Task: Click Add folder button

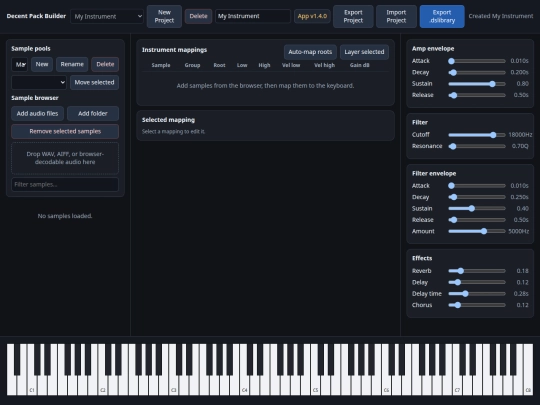Action: pyautogui.click(x=93, y=113)
